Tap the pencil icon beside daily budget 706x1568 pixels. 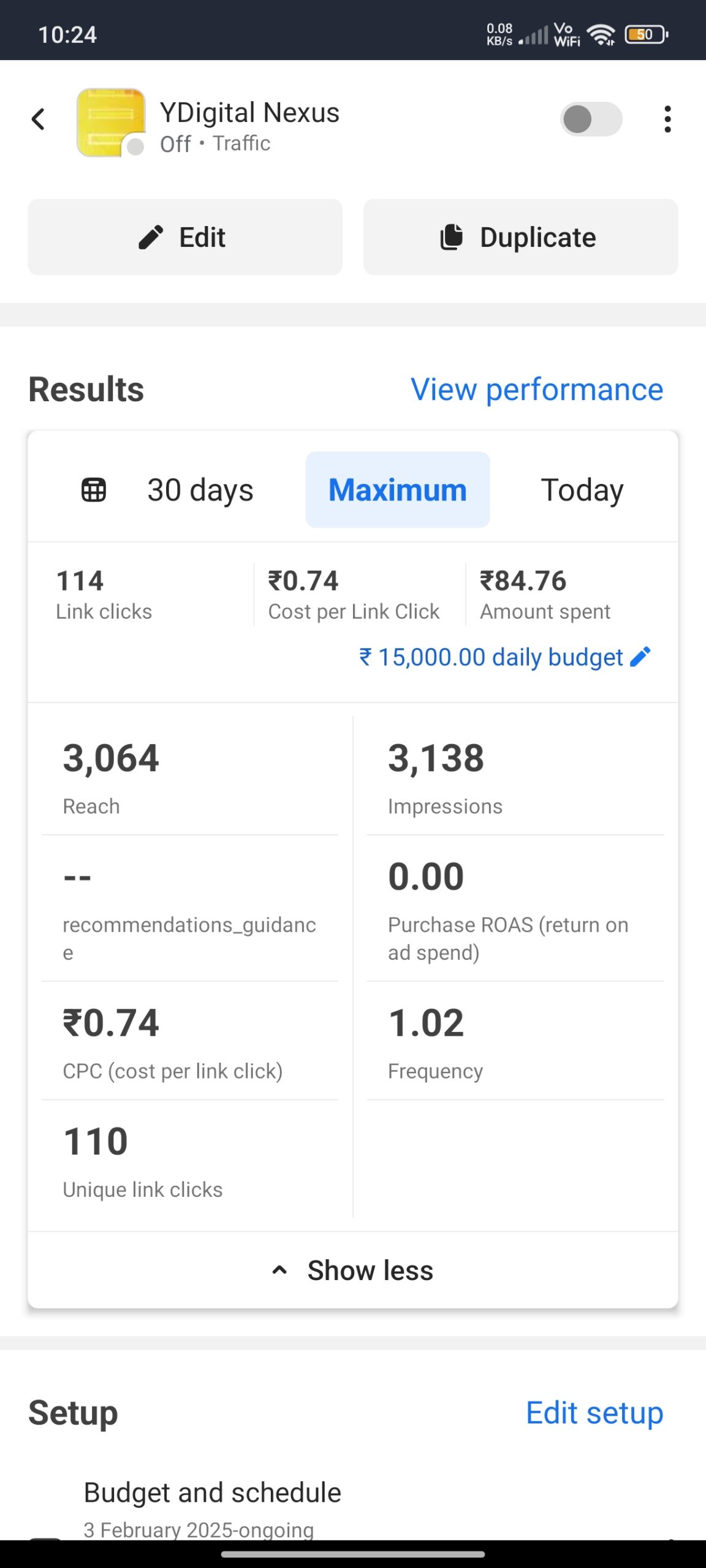point(640,657)
